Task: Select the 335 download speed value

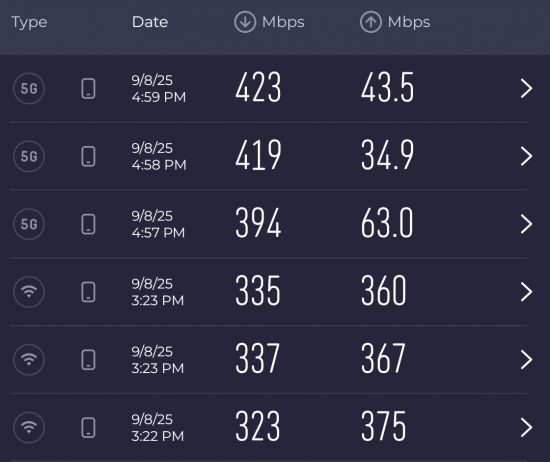Action: (x=258, y=290)
